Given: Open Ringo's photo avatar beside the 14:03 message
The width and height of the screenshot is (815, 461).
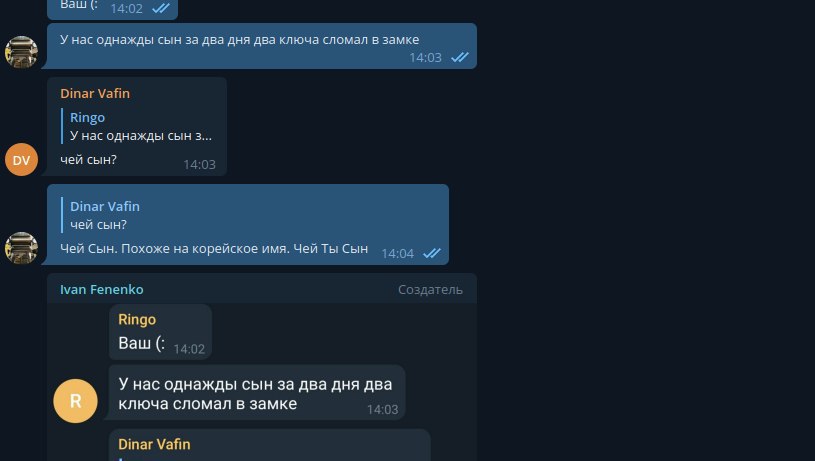Looking at the screenshot, I should [x=21, y=52].
